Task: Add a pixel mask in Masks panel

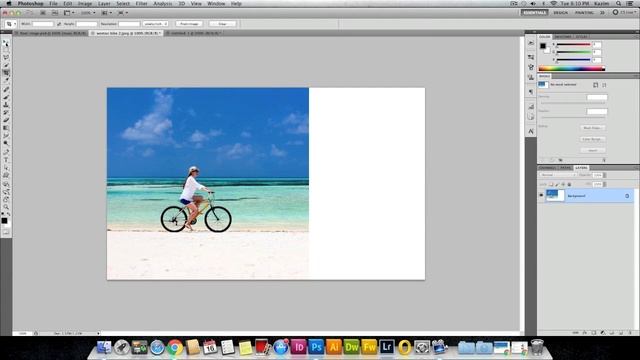Action: (596, 85)
